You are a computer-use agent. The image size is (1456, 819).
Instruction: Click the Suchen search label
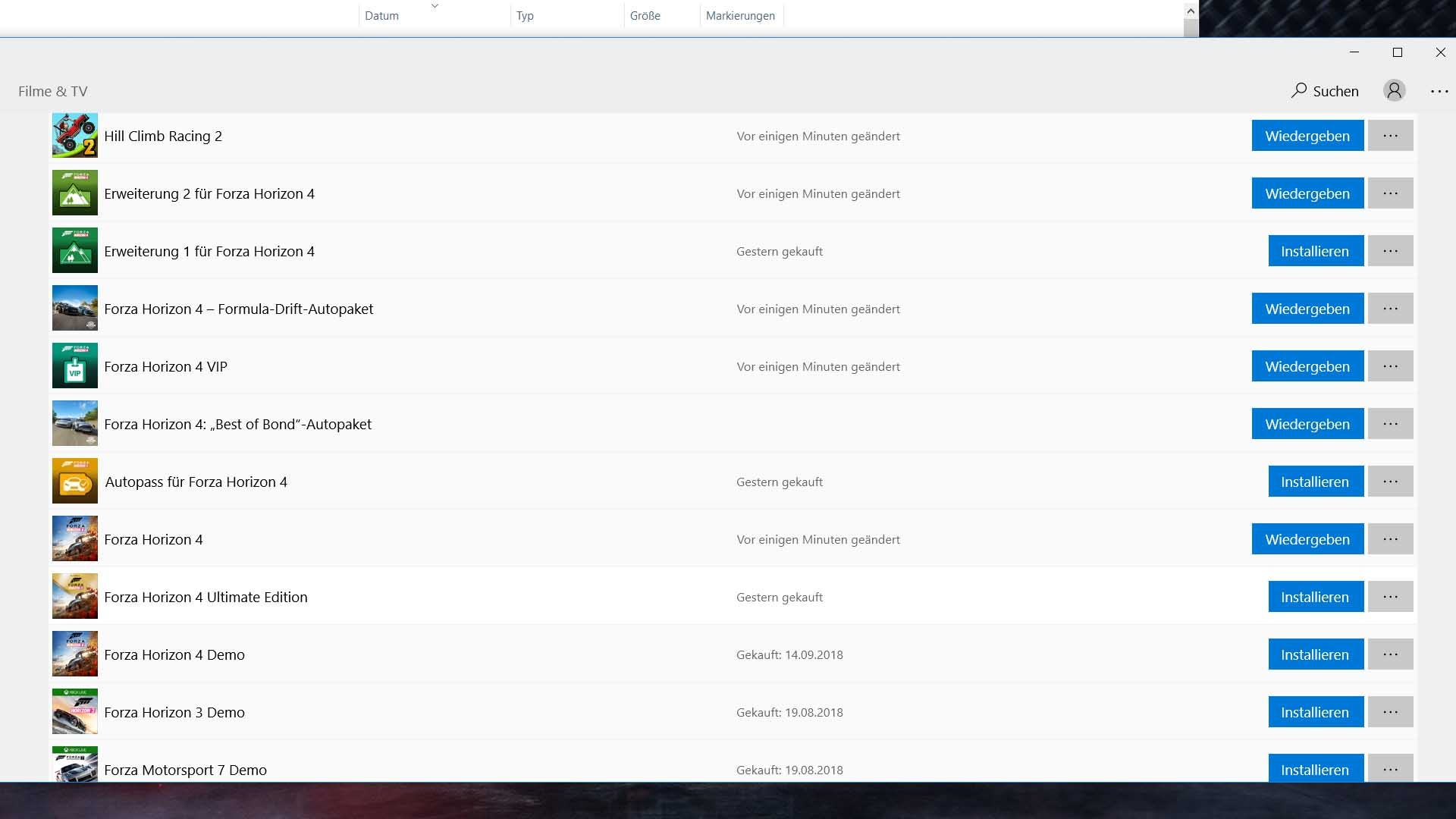click(x=1335, y=91)
